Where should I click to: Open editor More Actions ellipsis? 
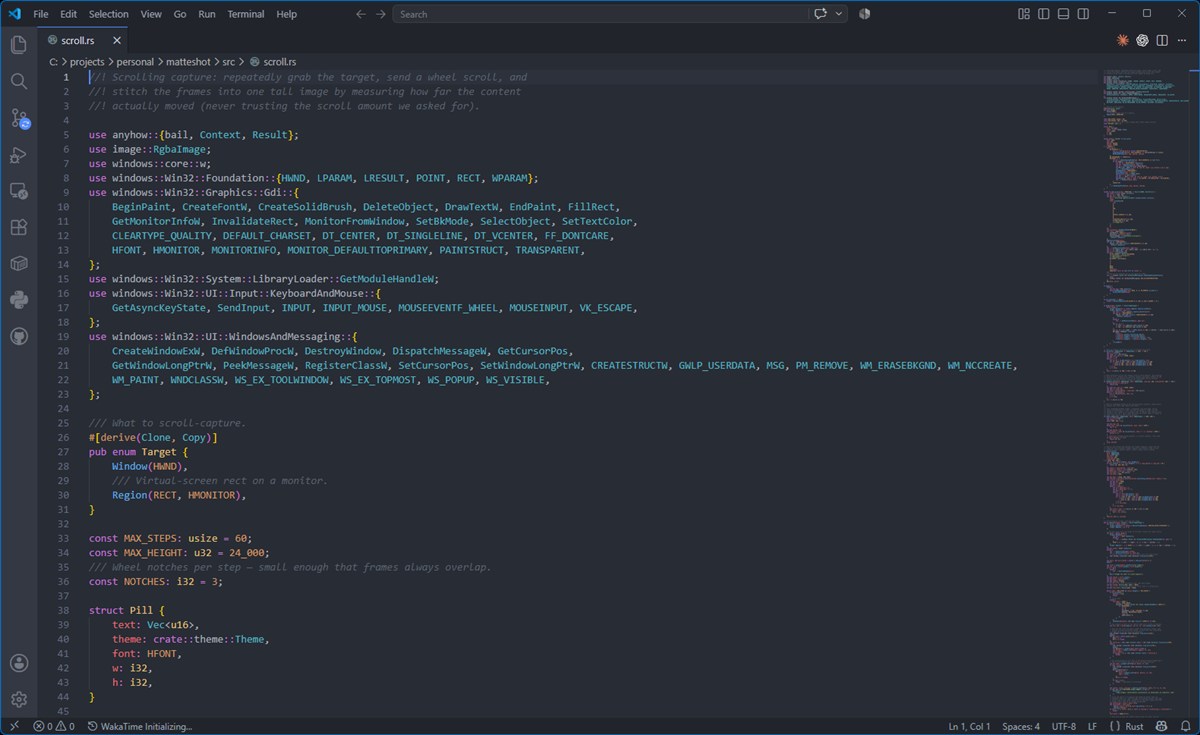(1181, 40)
